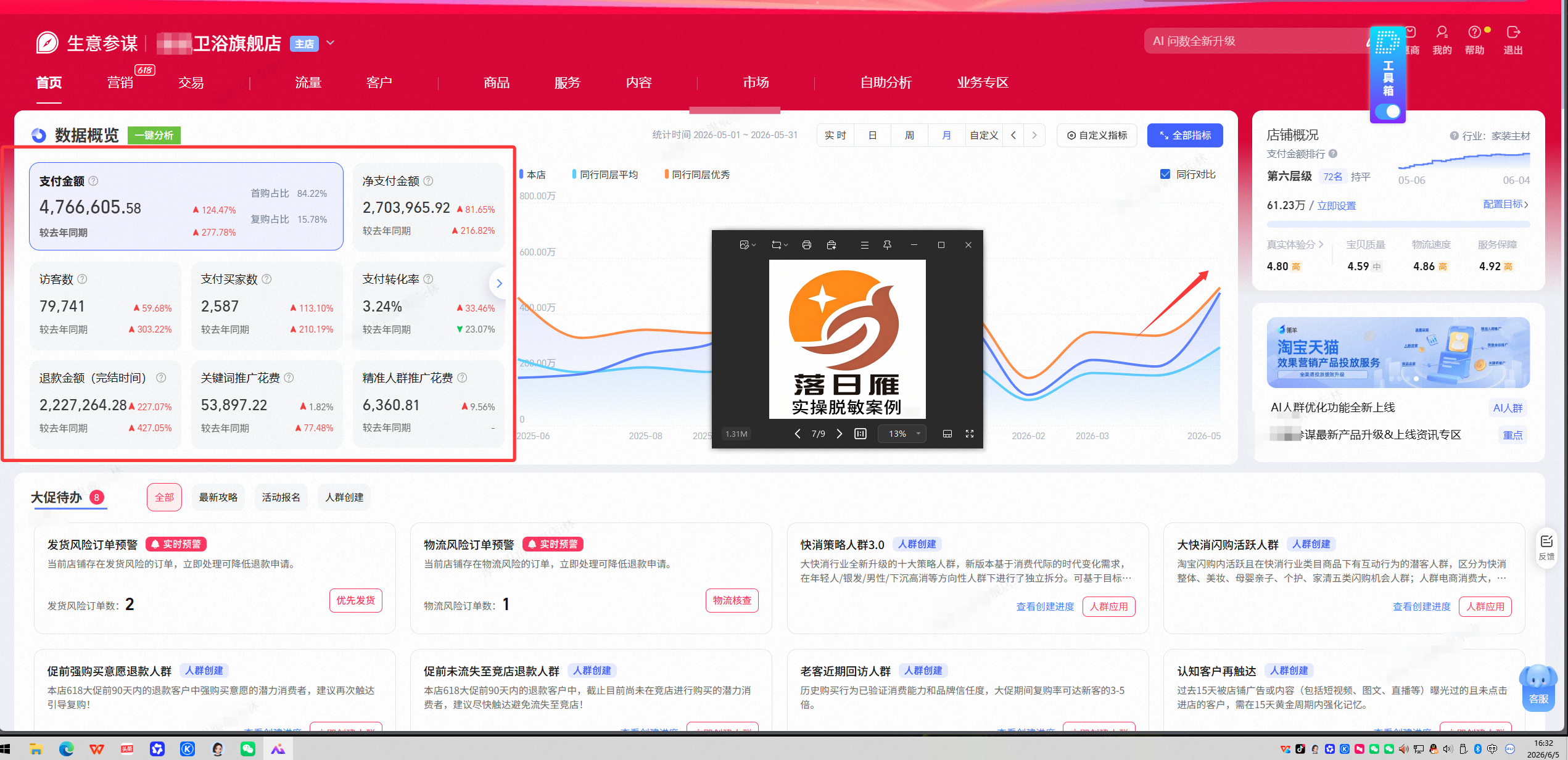
Task: Go to previous image in viewer
Action: pos(798,434)
